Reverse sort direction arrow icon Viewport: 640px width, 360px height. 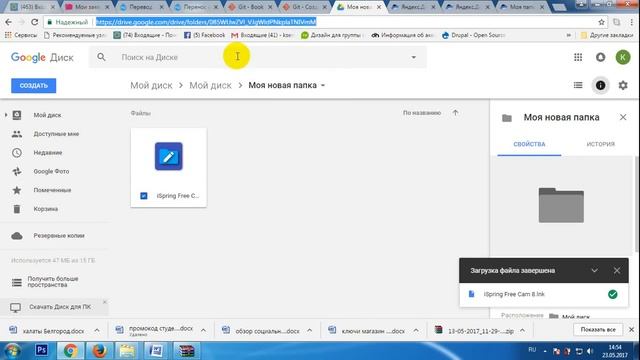456,113
